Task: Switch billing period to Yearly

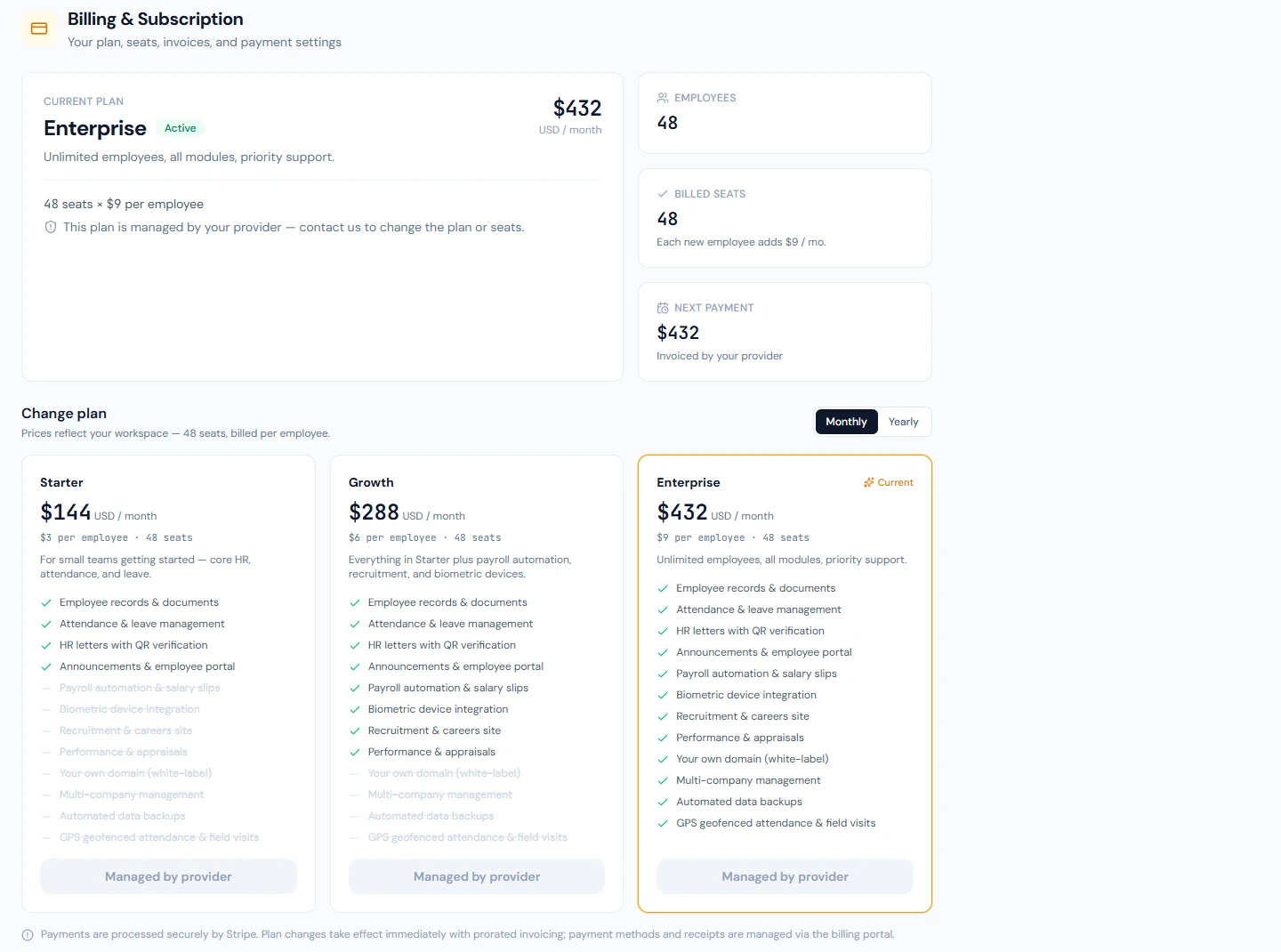Action: tap(903, 422)
